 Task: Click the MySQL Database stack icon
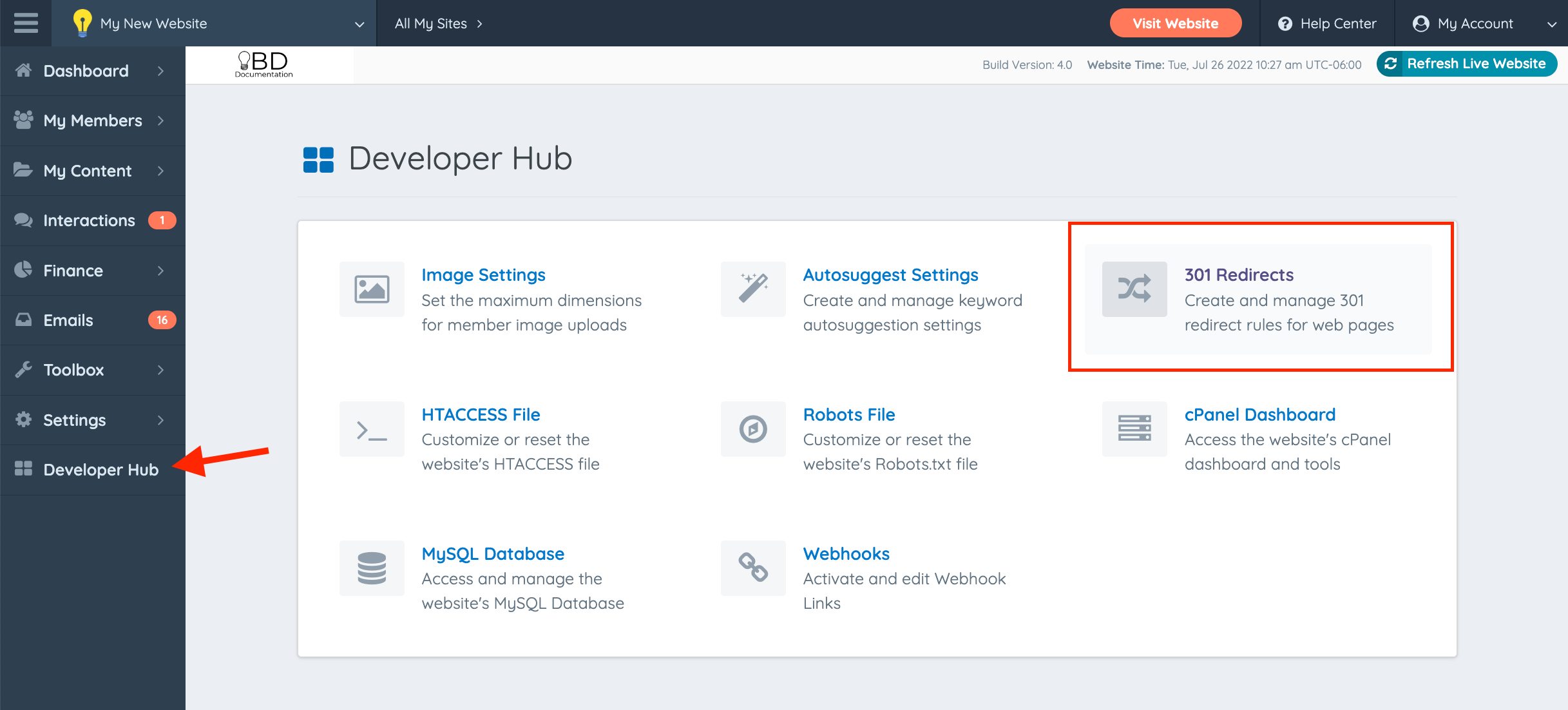tap(372, 568)
